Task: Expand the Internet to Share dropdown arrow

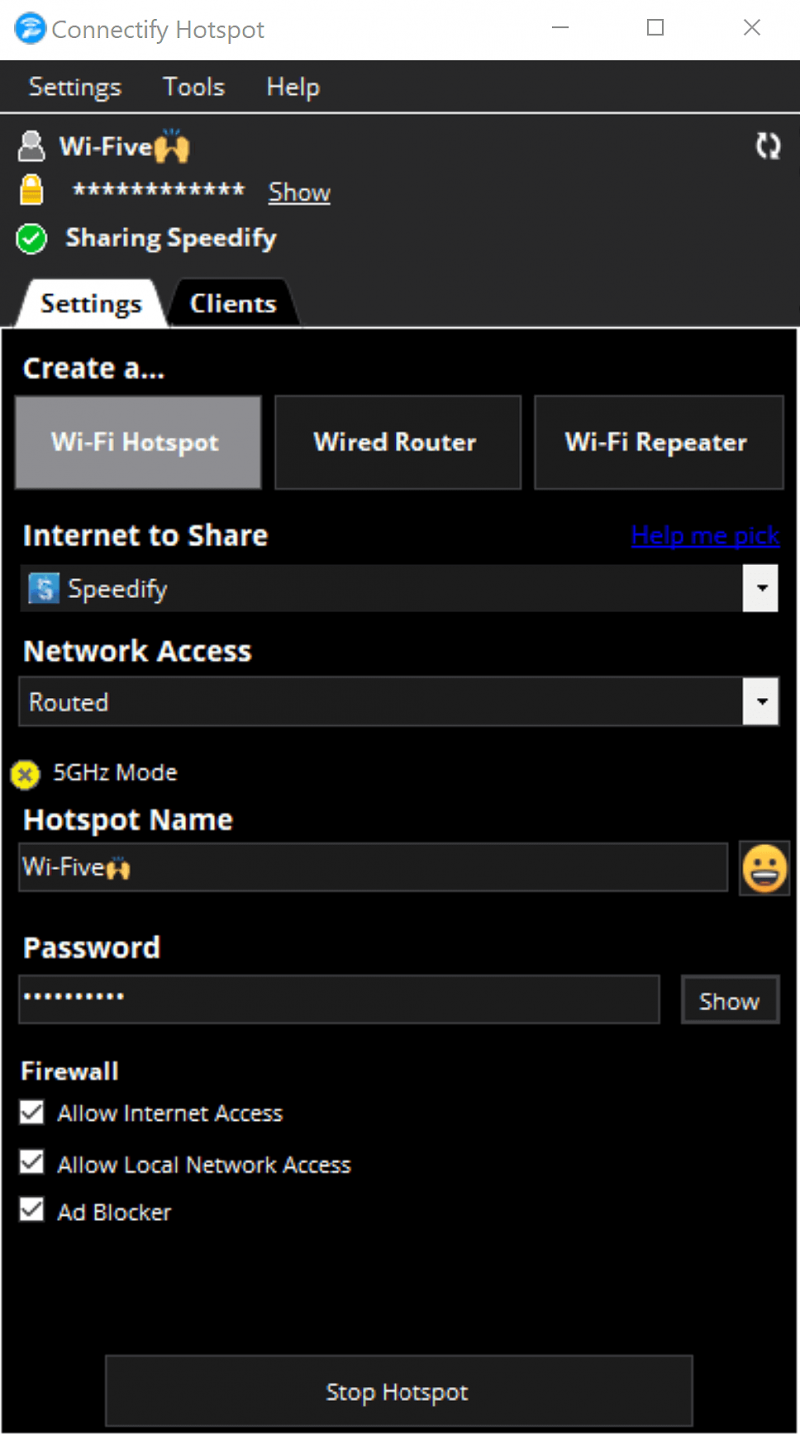Action: 760,589
